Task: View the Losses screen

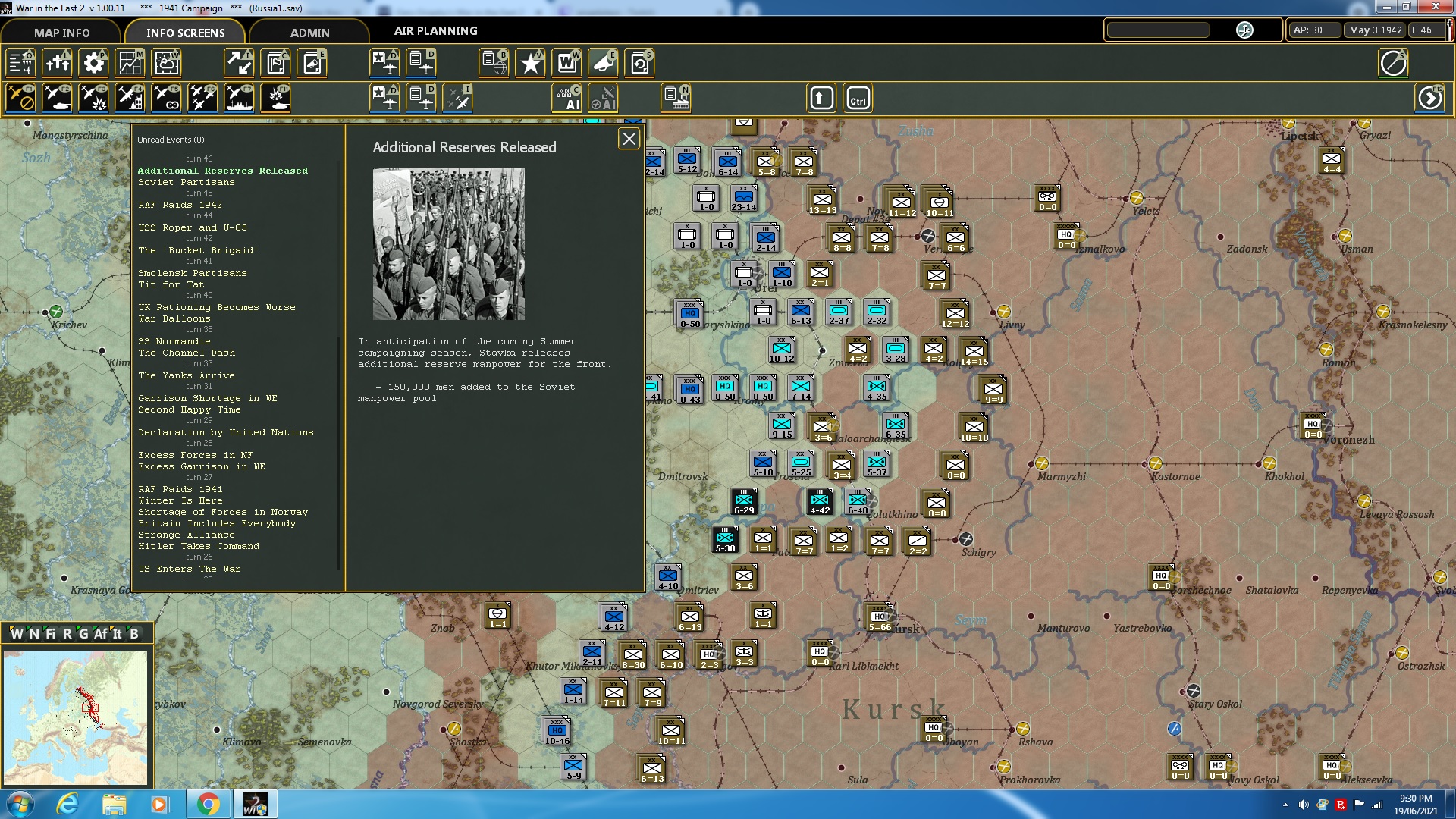Action: point(58,63)
